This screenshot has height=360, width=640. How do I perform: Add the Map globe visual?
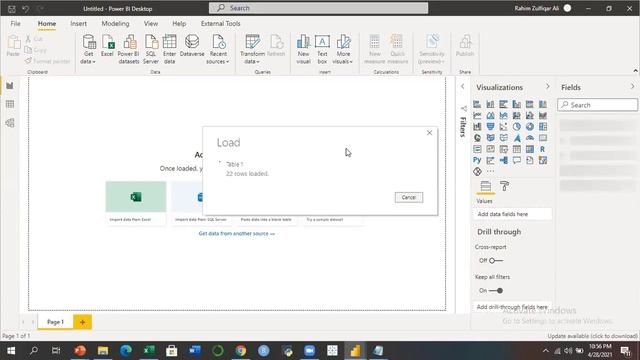coord(477,138)
